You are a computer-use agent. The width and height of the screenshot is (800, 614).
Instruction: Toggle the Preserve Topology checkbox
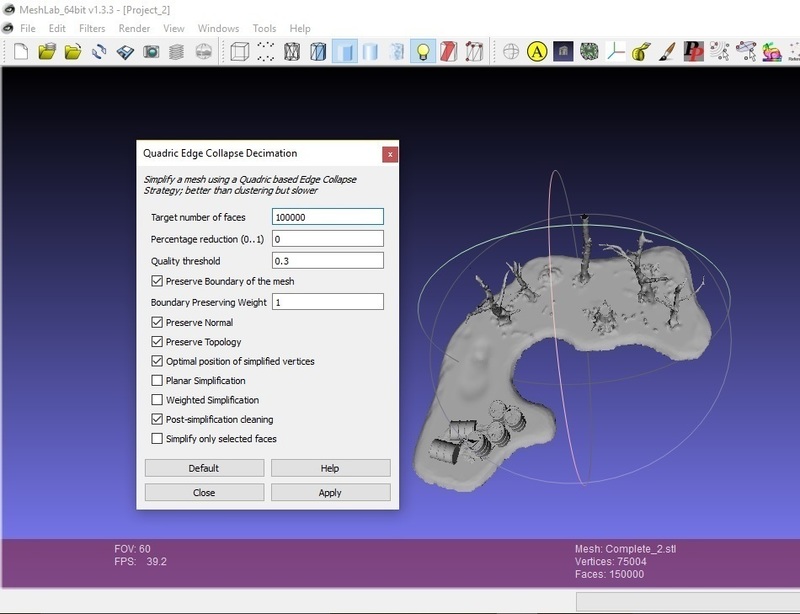pyautogui.click(x=157, y=342)
